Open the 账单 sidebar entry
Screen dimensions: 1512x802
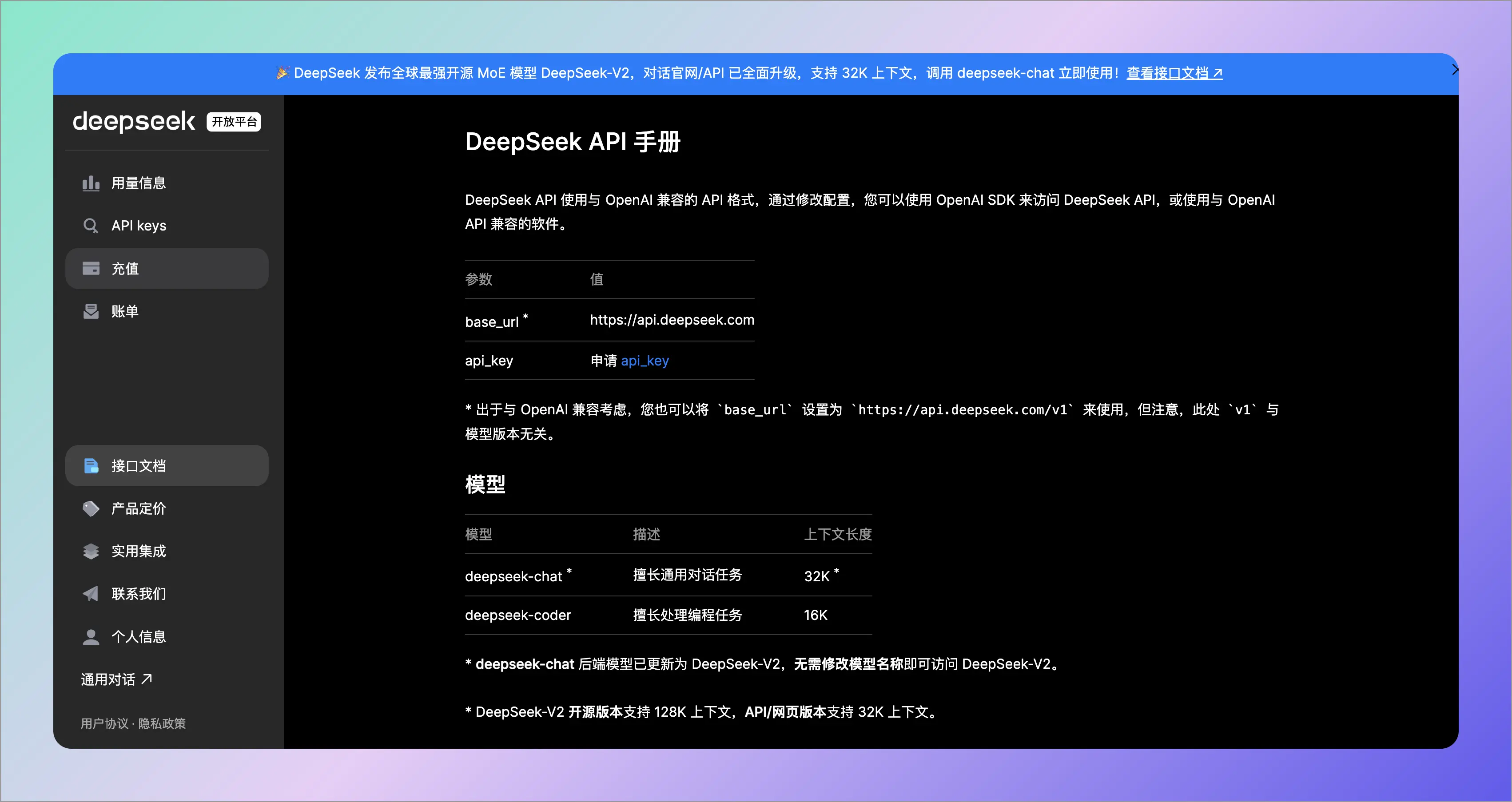(x=125, y=312)
